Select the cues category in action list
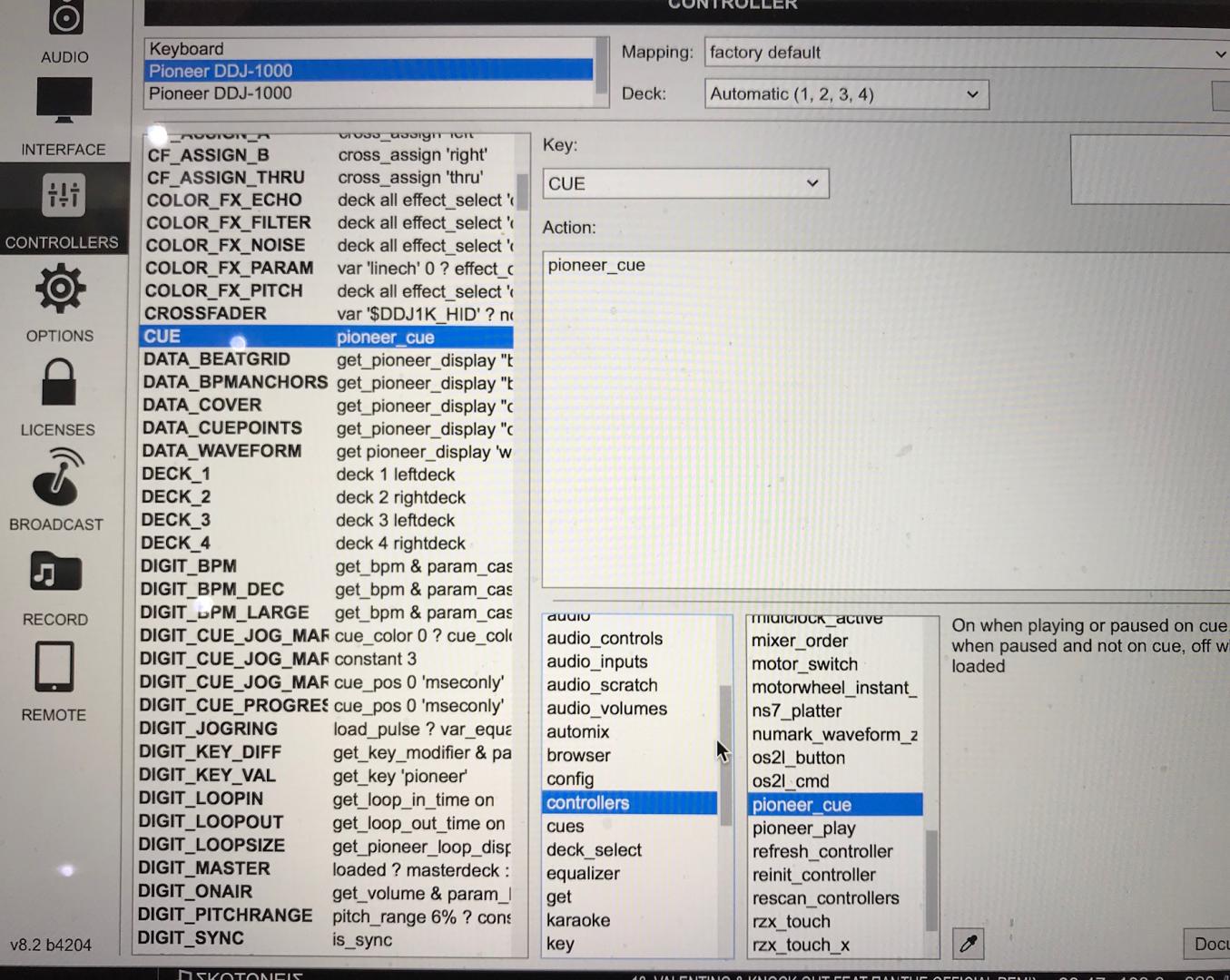1230x980 pixels. tap(566, 827)
